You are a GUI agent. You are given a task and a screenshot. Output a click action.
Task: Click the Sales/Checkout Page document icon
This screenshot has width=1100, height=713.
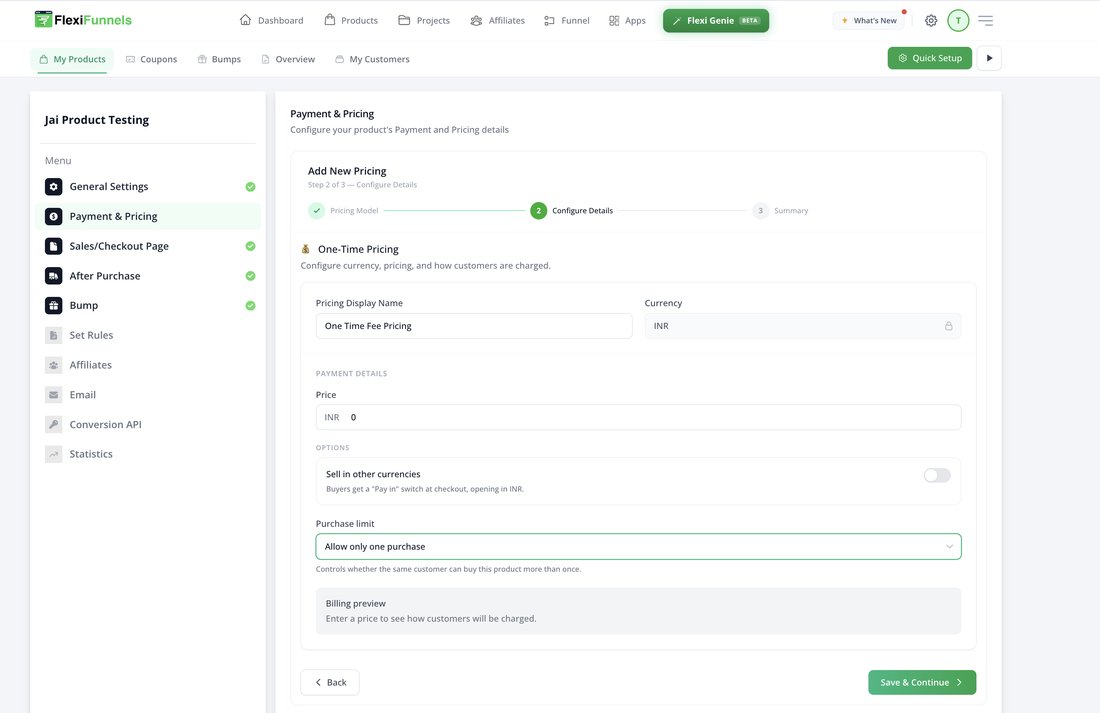click(53, 246)
